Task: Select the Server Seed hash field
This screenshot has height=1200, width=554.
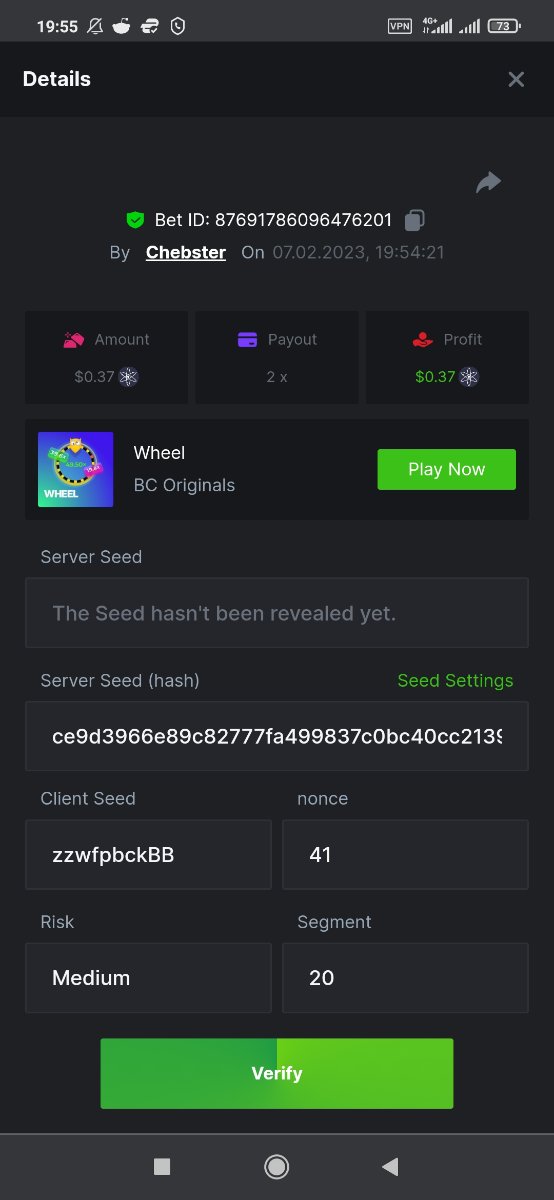Action: coord(277,736)
